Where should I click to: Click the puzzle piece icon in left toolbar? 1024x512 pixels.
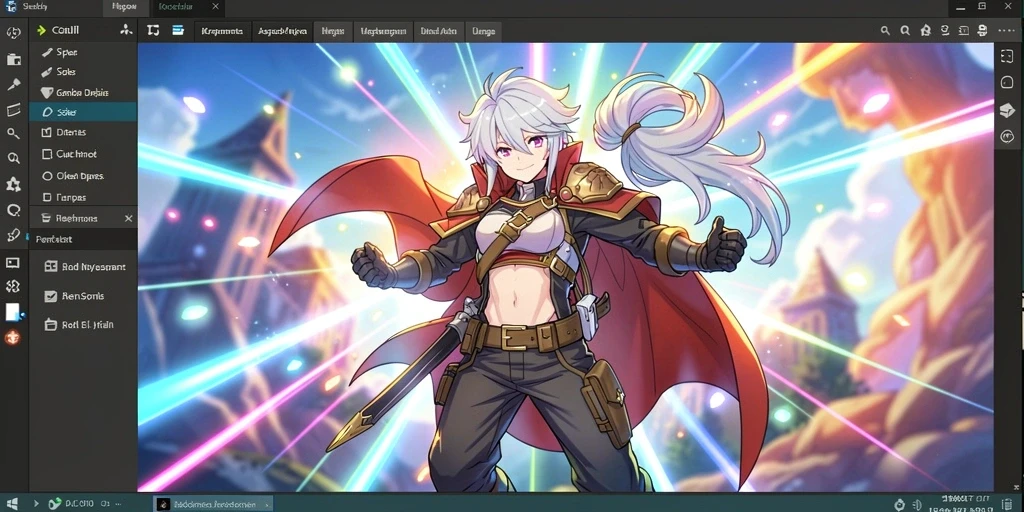(13, 185)
